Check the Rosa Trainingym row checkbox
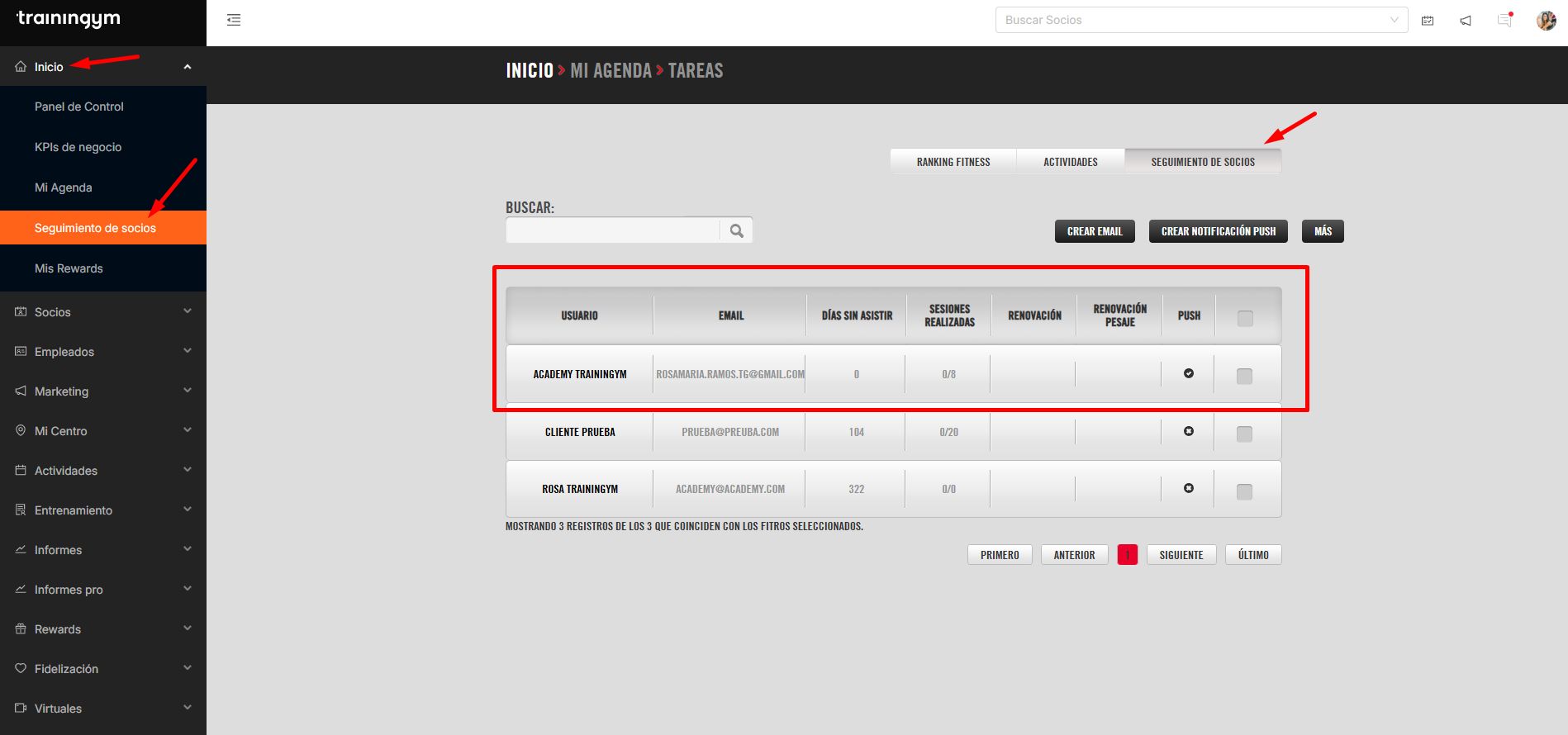Image resolution: width=1568 pixels, height=735 pixels. click(1244, 491)
